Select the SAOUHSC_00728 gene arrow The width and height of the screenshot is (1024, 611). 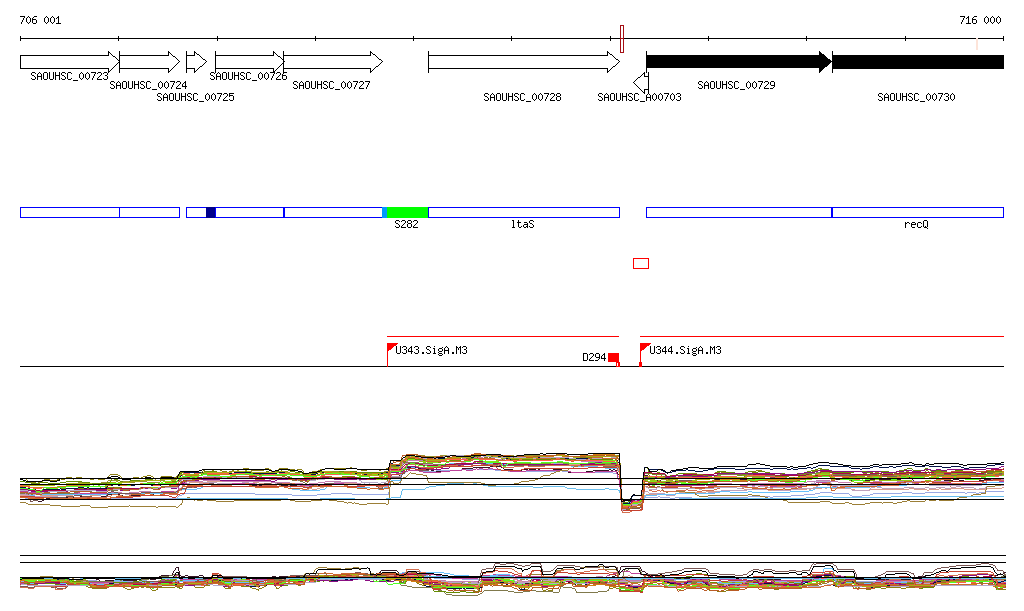click(x=524, y=62)
